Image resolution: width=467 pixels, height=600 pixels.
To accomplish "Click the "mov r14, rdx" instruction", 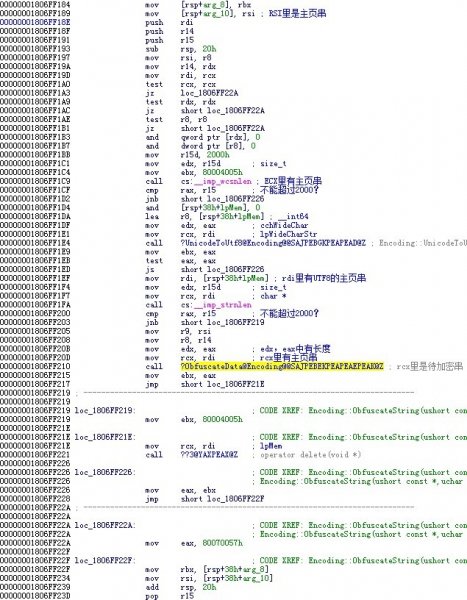I will click(x=180, y=67).
